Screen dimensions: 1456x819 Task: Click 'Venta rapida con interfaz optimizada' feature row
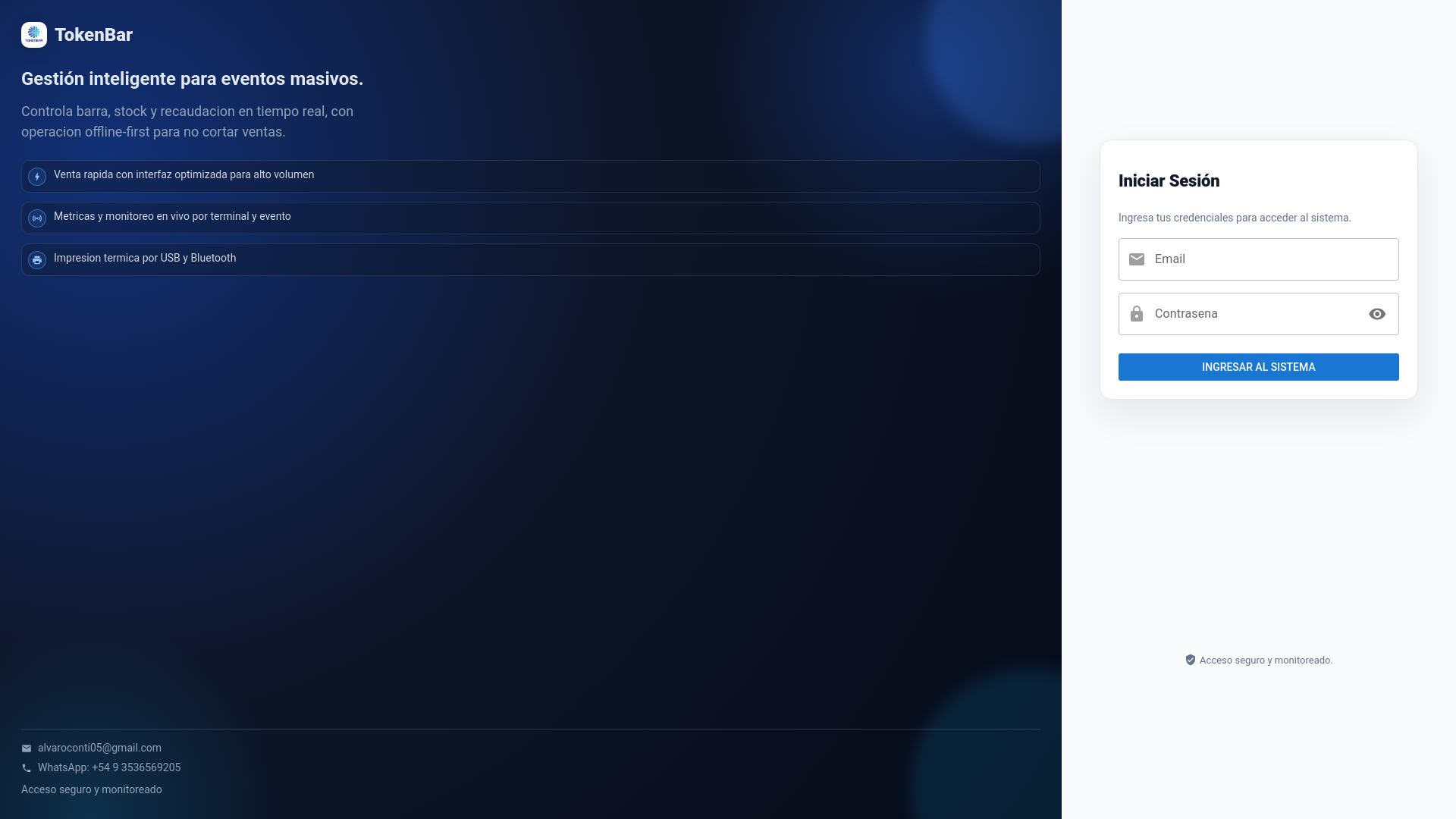(531, 176)
